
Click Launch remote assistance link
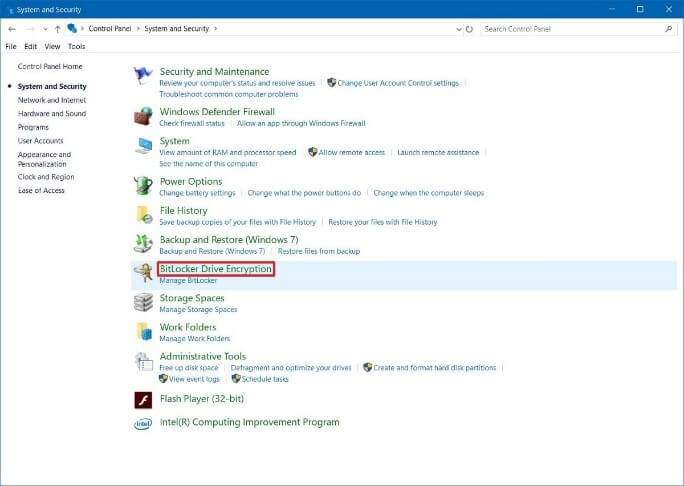pyautogui.click(x=438, y=152)
